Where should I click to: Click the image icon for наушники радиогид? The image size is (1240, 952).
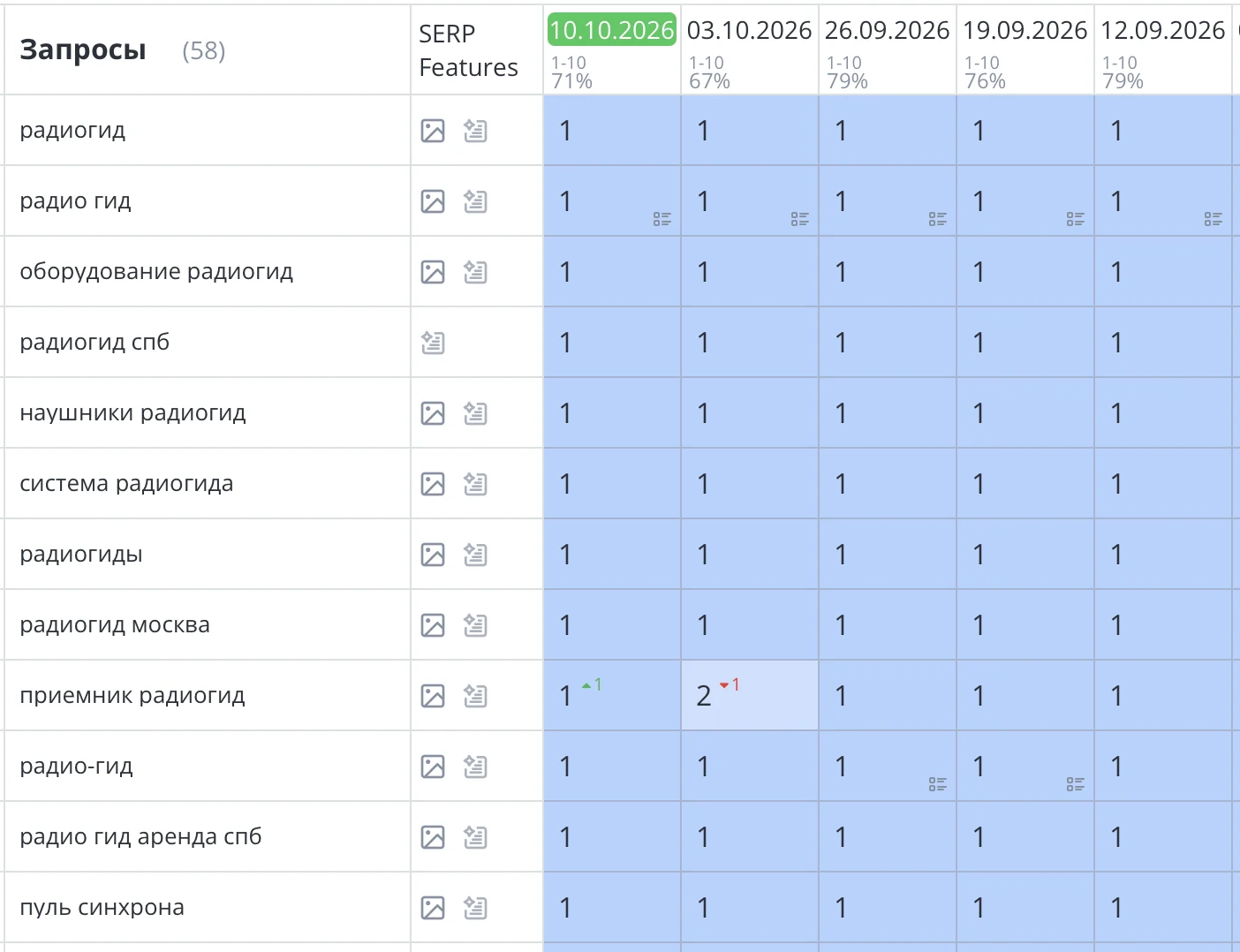[433, 413]
